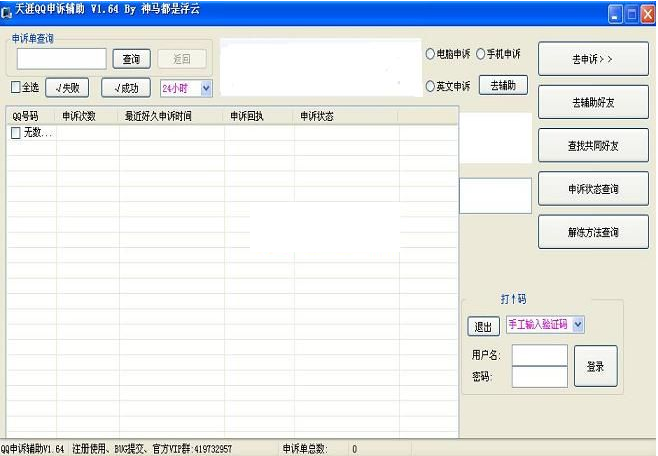Maximize the window using the title bar button

tap(632, 13)
